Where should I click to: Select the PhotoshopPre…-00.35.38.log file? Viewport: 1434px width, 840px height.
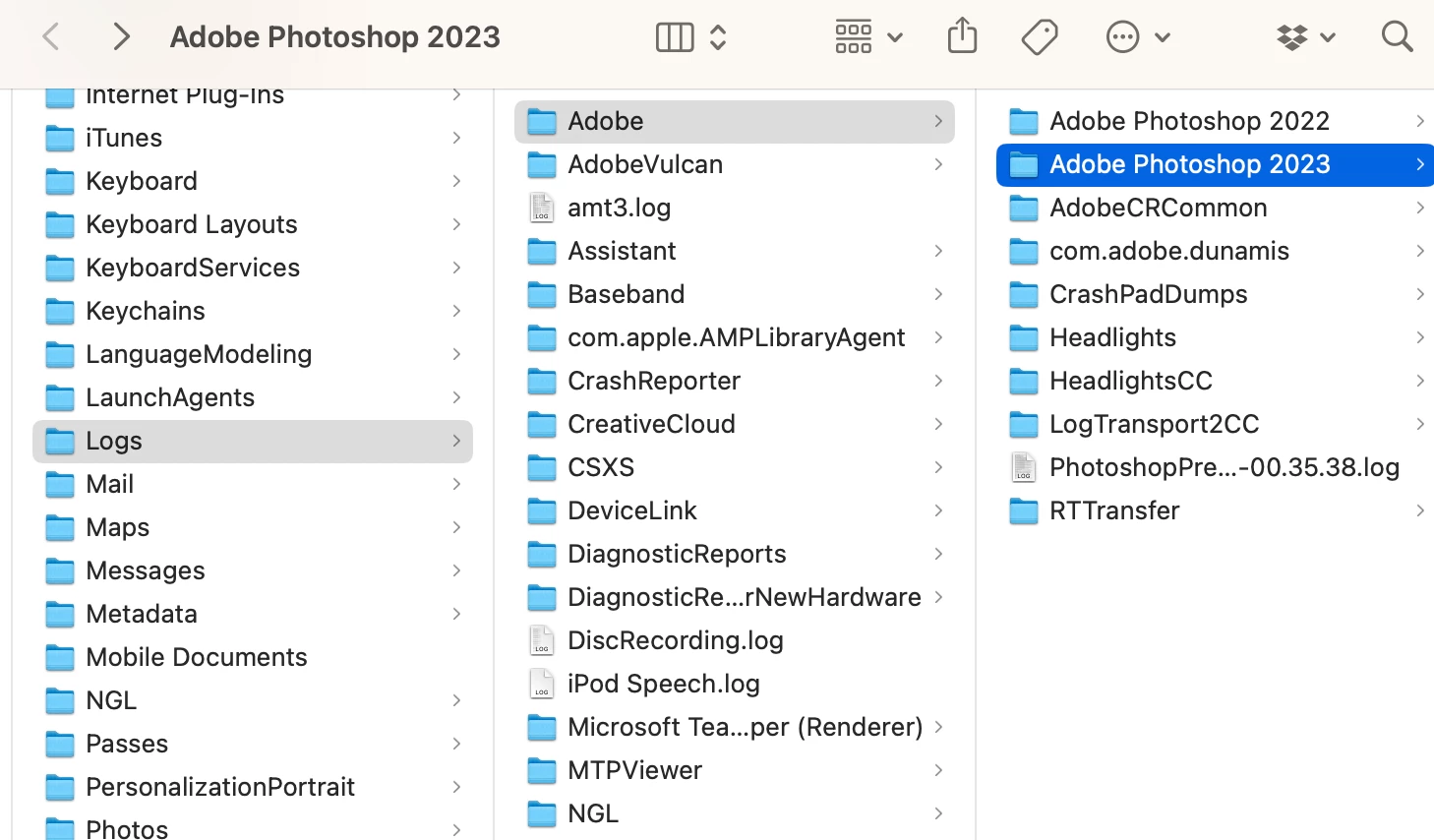point(1215,467)
